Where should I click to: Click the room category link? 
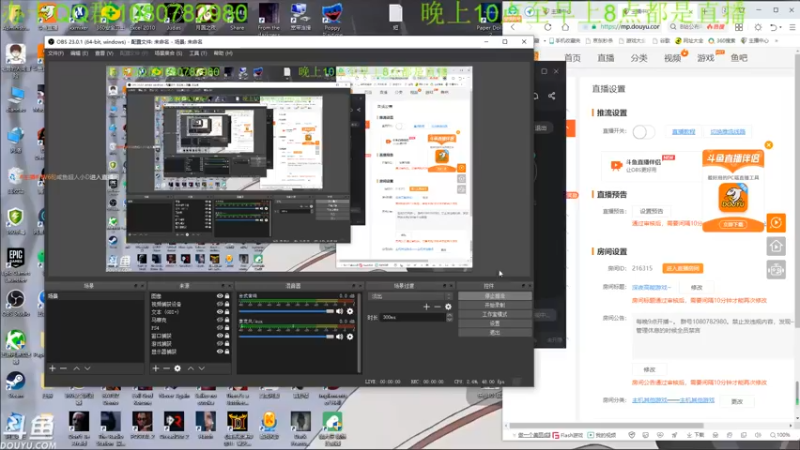click(673, 400)
